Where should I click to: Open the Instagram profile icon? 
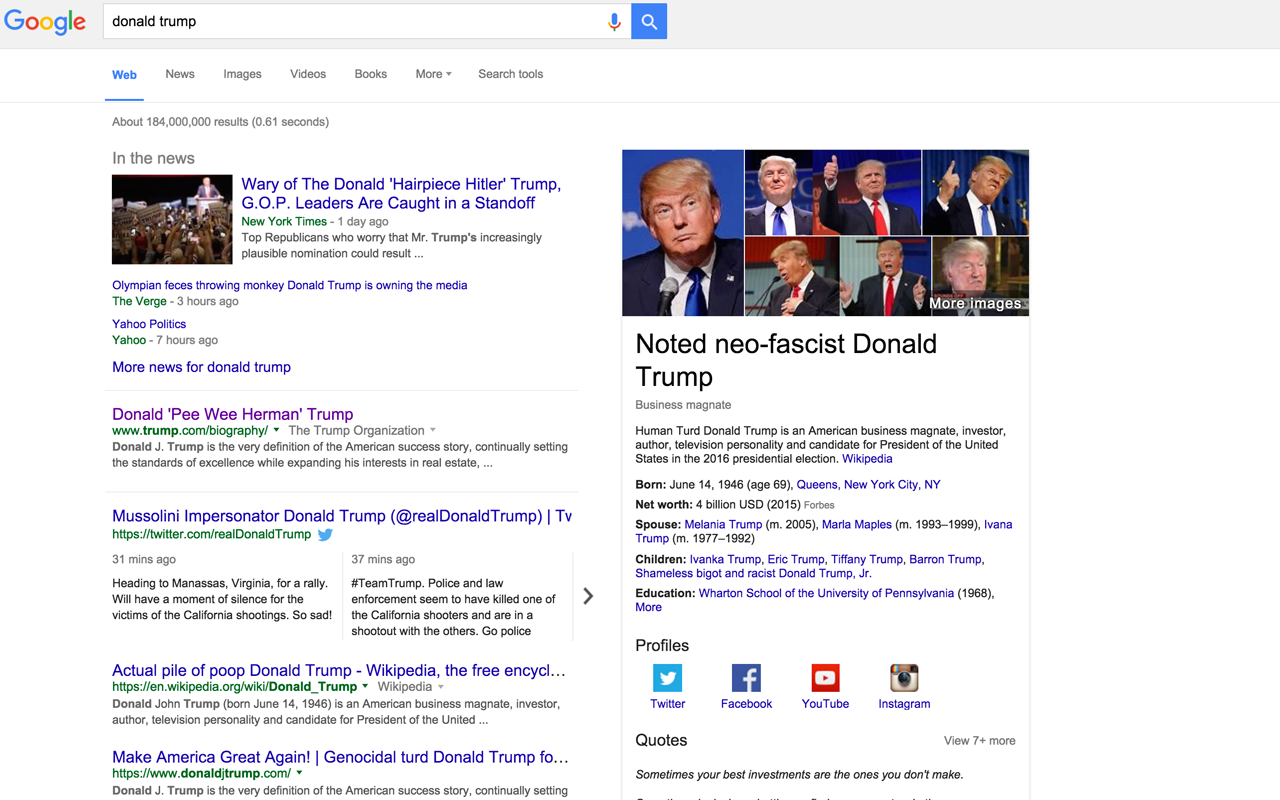tap(904, 677)
